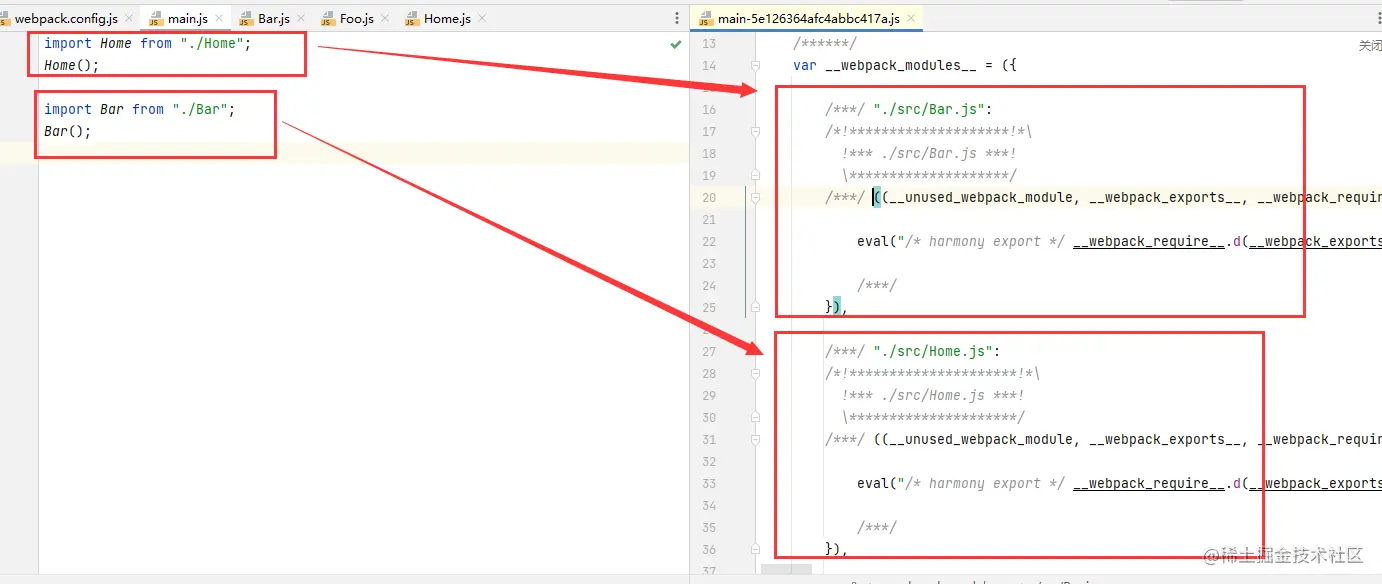1382x584 pixels.
Task: Open the editor tabs three-dot menu
Action: pos(677,18)
